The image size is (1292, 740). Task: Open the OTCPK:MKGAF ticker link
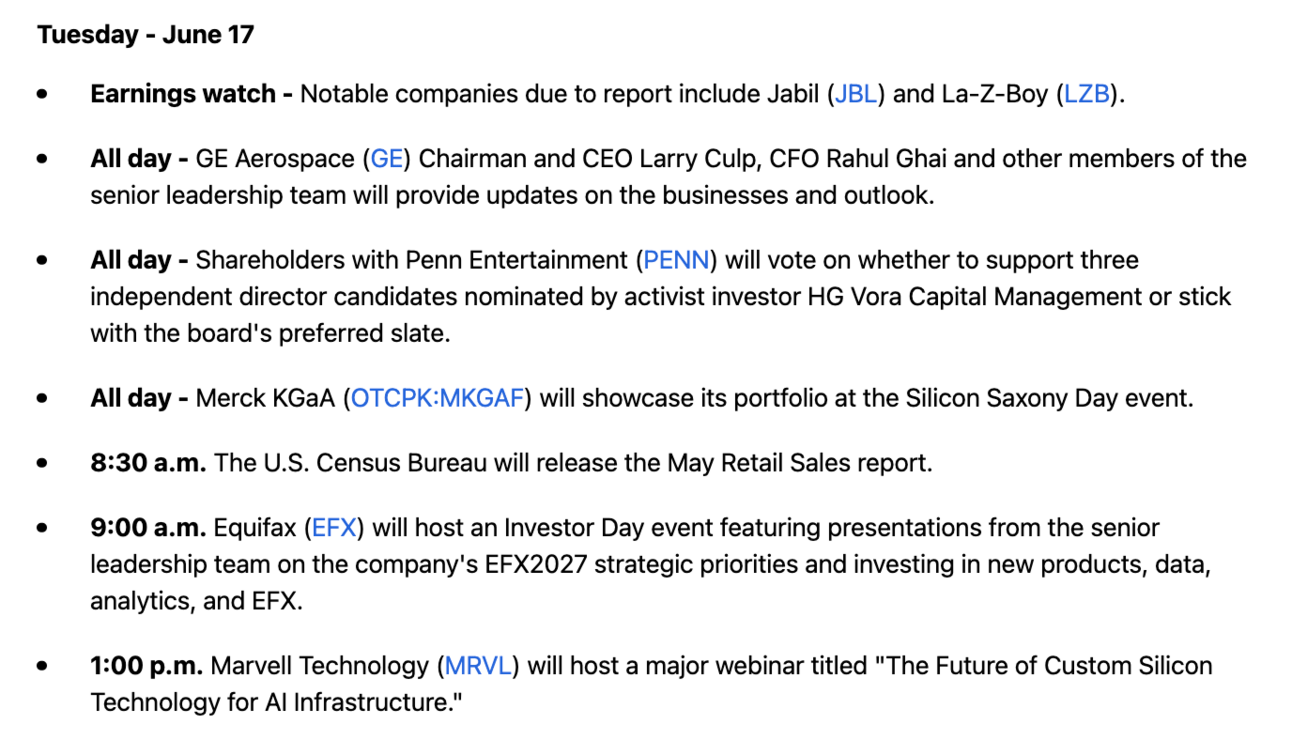tap(438, 398)
